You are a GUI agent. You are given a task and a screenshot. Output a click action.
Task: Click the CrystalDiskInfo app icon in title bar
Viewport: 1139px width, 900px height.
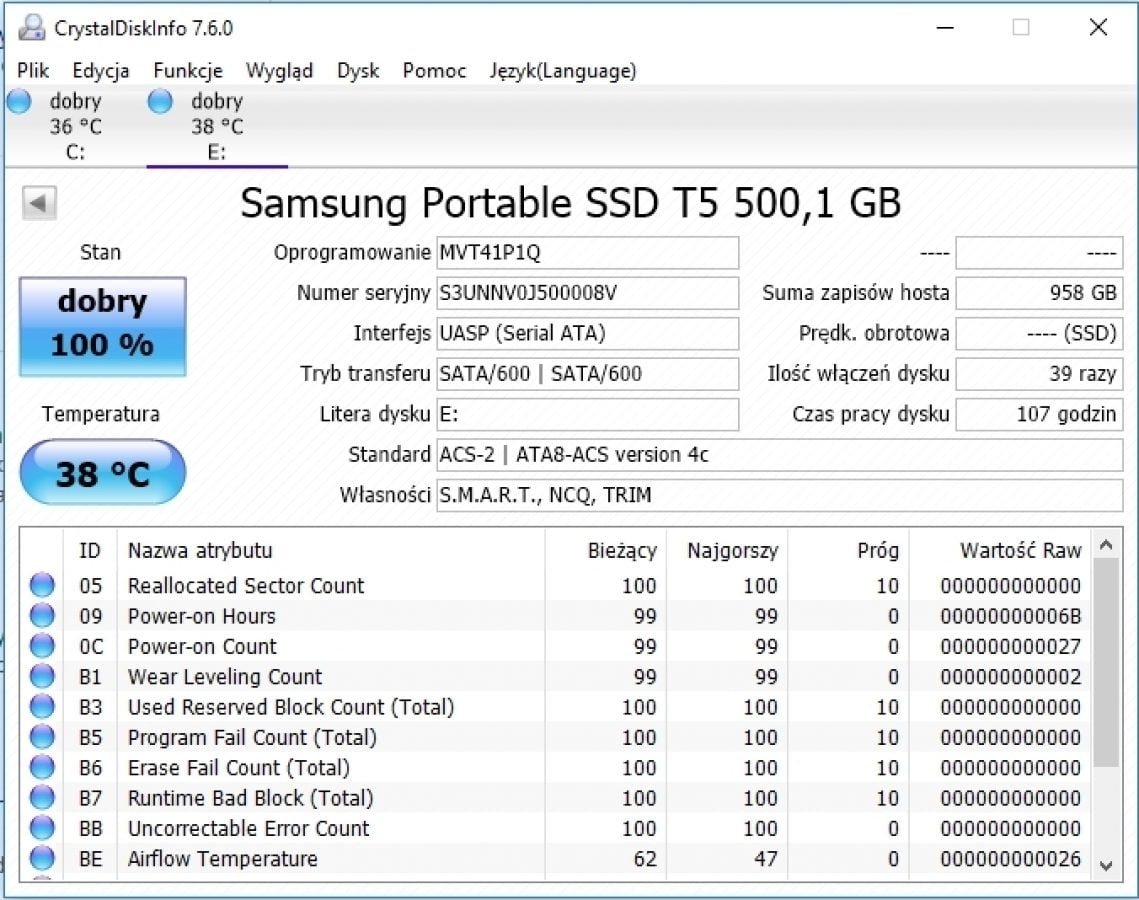[x=31, y=28]
